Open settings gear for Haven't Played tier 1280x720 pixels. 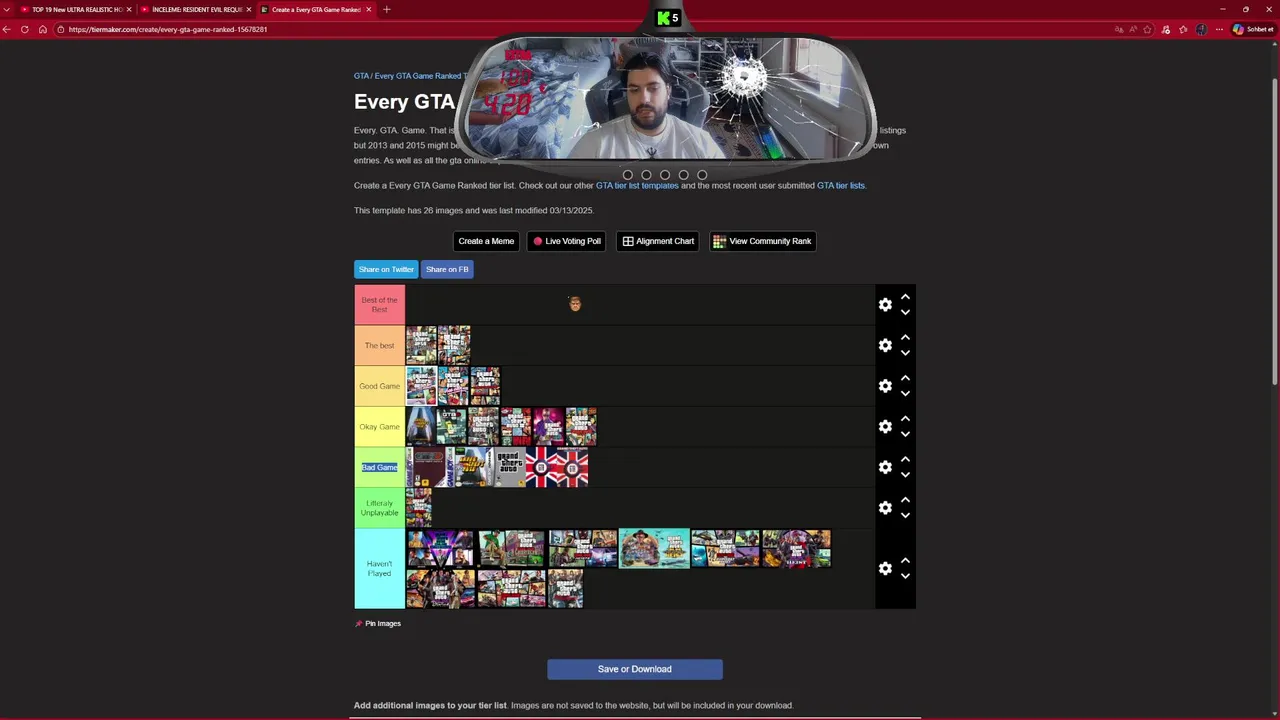885,568
